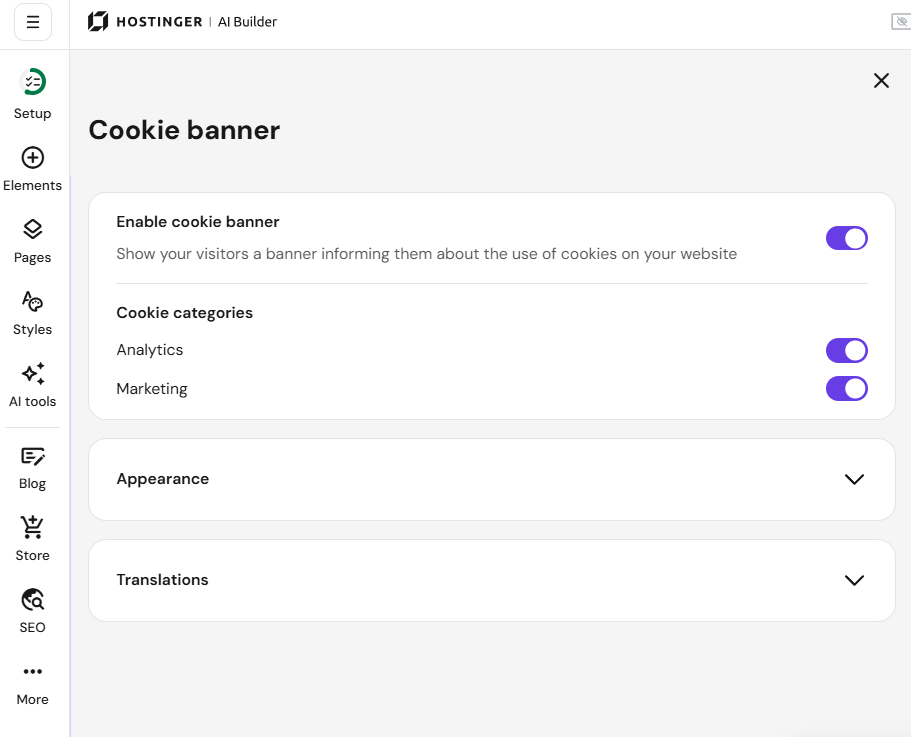Turn off Analytics cookie category
The width and height of the screenshot is (911, 737).
point(847,350)
